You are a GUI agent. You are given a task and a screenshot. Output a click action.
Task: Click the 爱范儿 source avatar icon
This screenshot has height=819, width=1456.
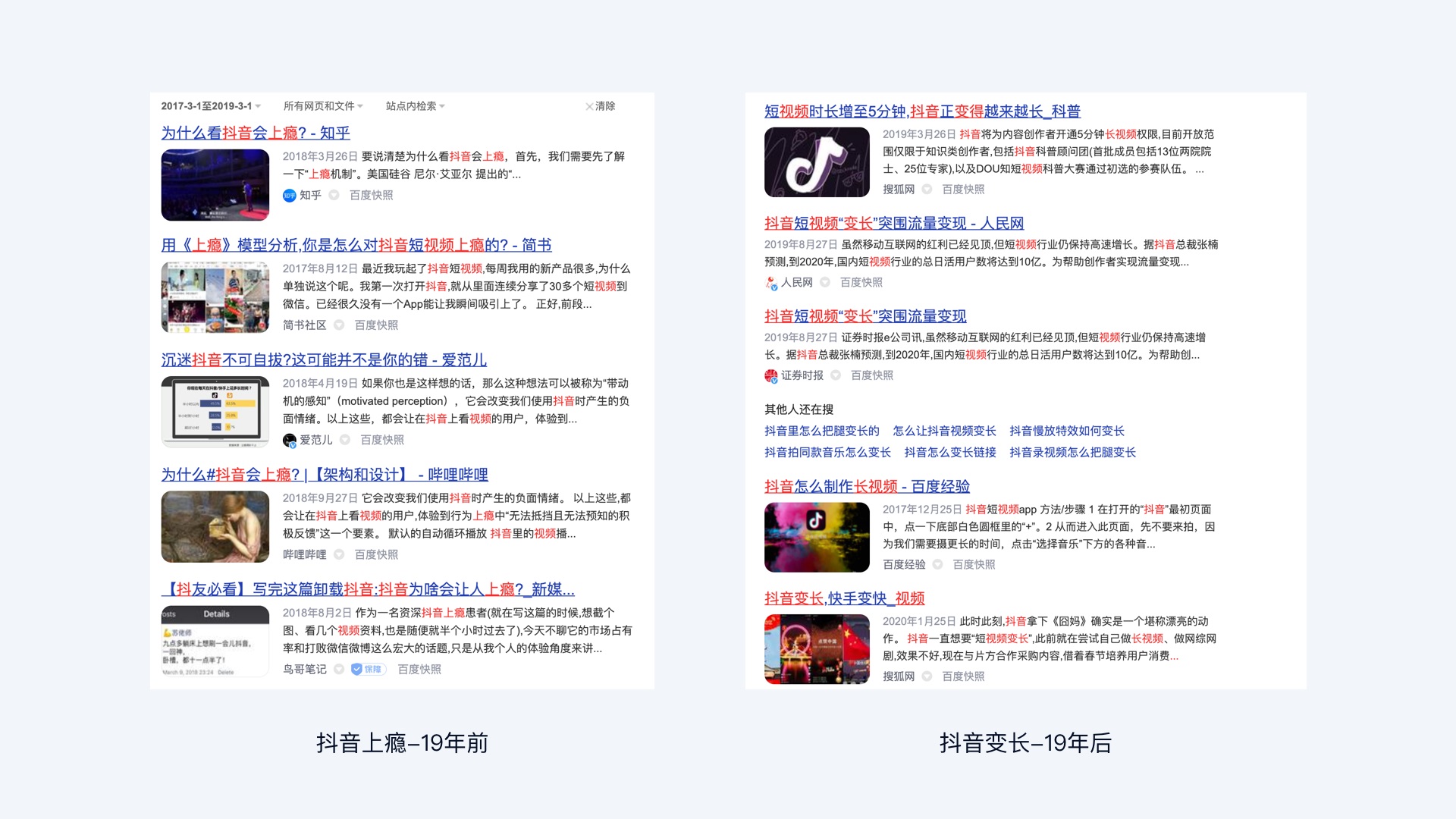pyautogui.click(x=289, y=440)
